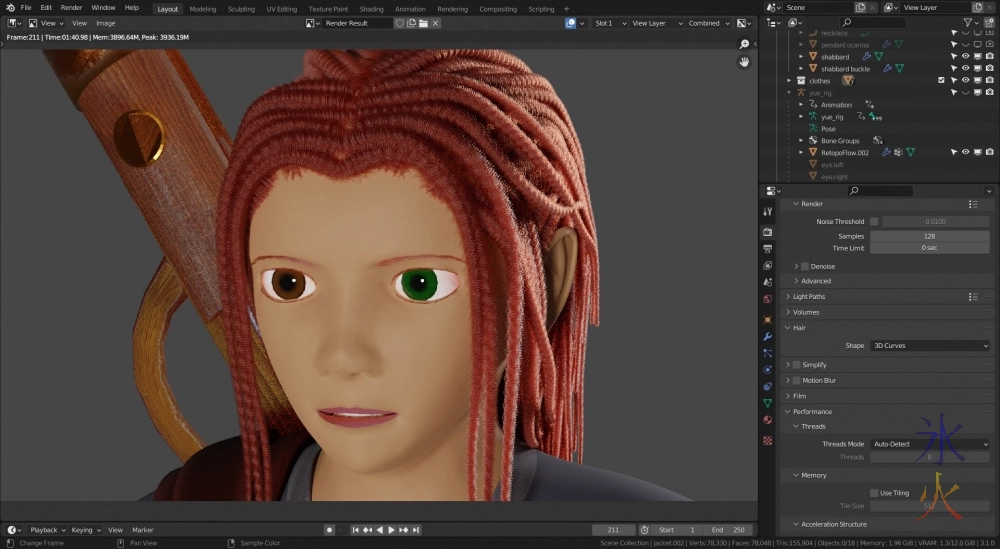1000x549 pixels.
Task: Open the hair Shape 3D Curves dropdown
Action: pos(929,346)
